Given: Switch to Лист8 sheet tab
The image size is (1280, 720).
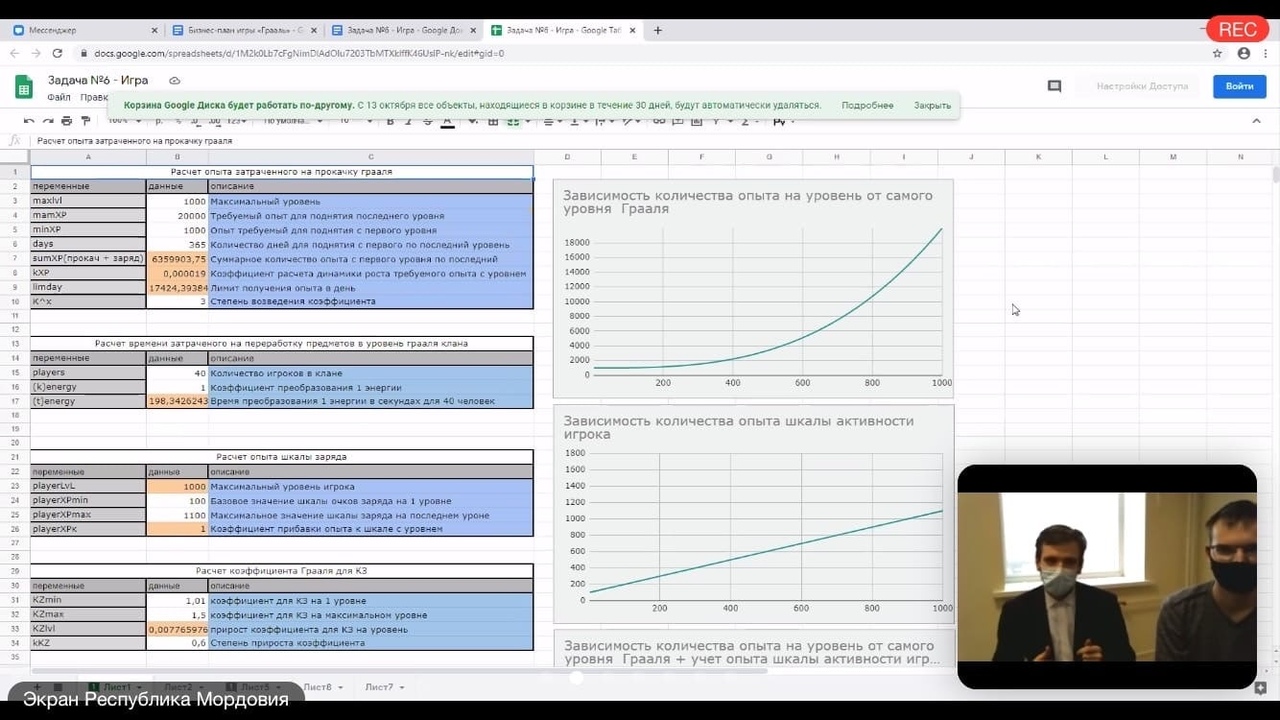Looking at the screenshot, I should 318,687.
